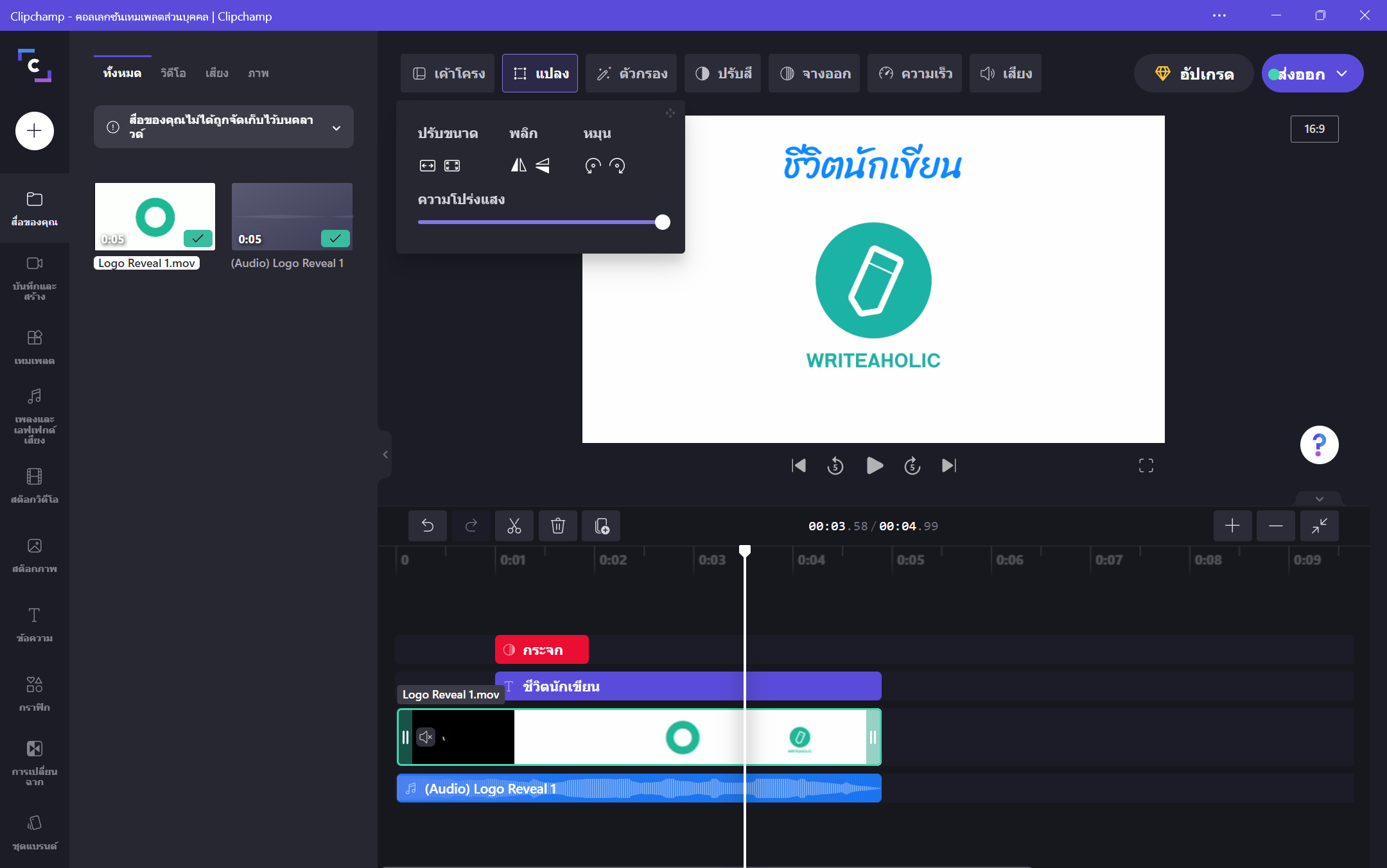Open the Adjust colors (ปรับสี) tab
The height and width of the screenshot is (868, 1387).
pyautogui.click(x=722, y=73)
